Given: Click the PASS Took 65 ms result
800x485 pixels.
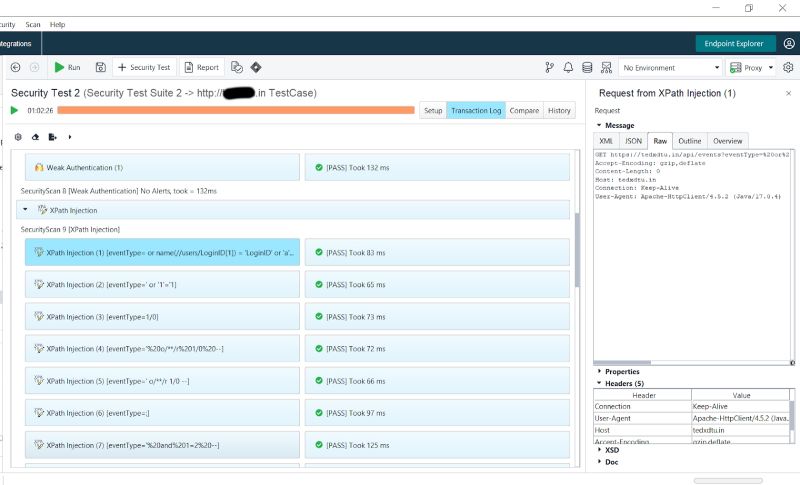Looking at the screenshot, I should coord(437,285).
